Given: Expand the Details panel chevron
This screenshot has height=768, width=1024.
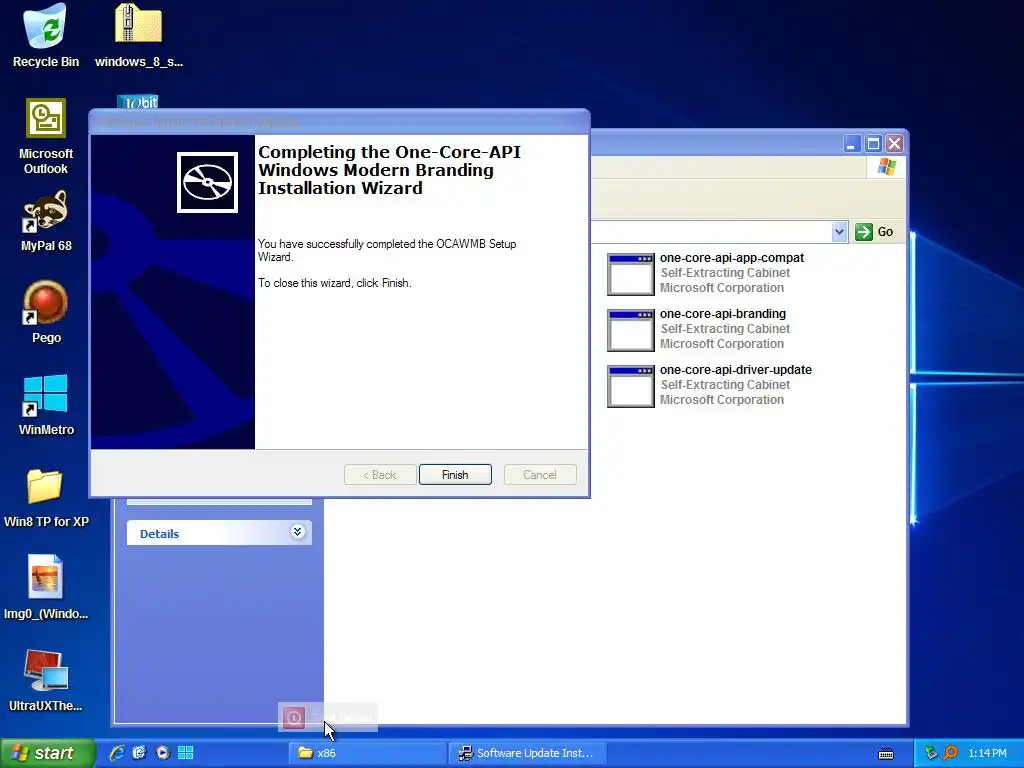Looking at the screenshot, I should click(297, 532).
